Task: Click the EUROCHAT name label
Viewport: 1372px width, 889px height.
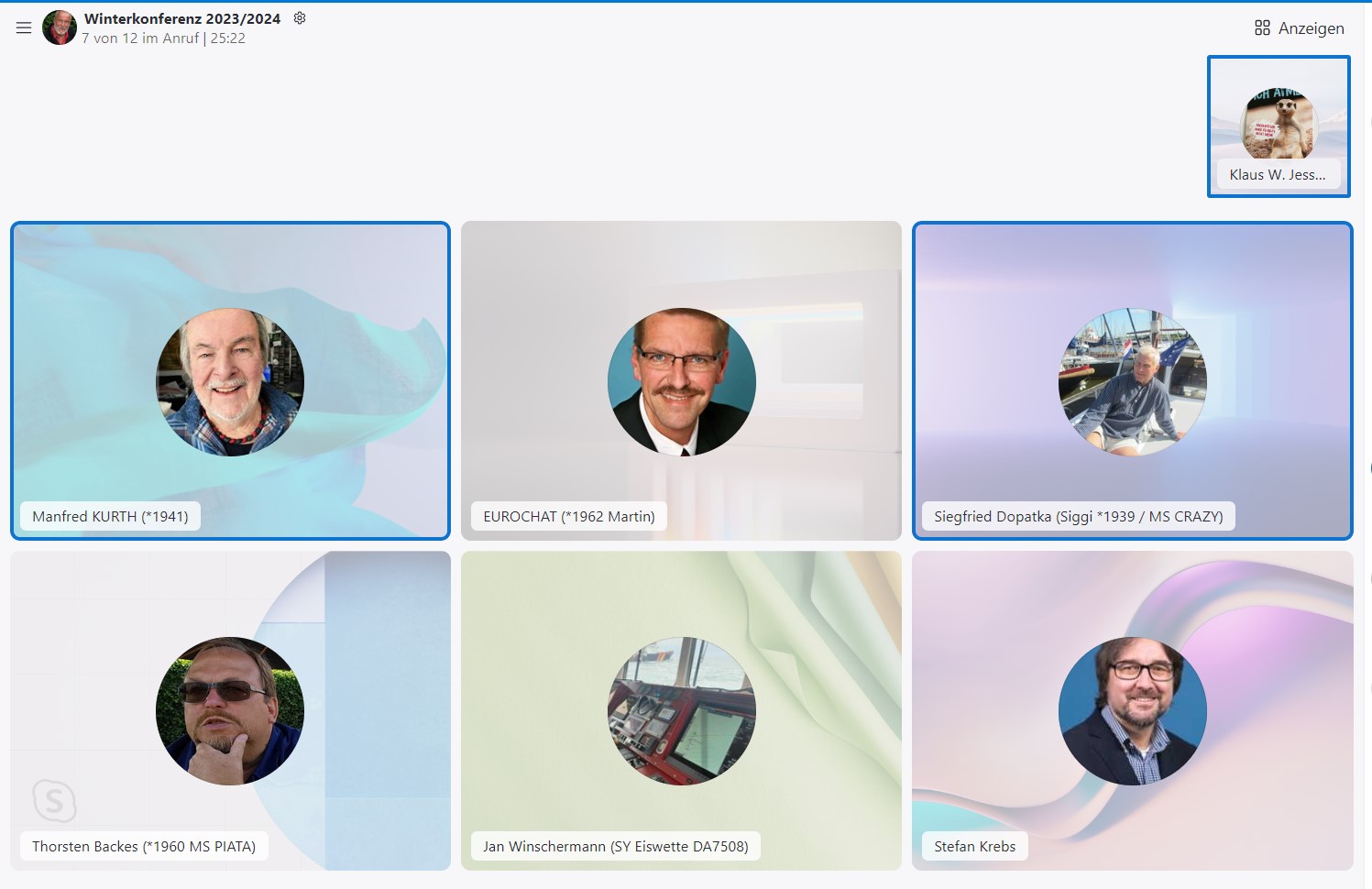Action: coord(568,517)
